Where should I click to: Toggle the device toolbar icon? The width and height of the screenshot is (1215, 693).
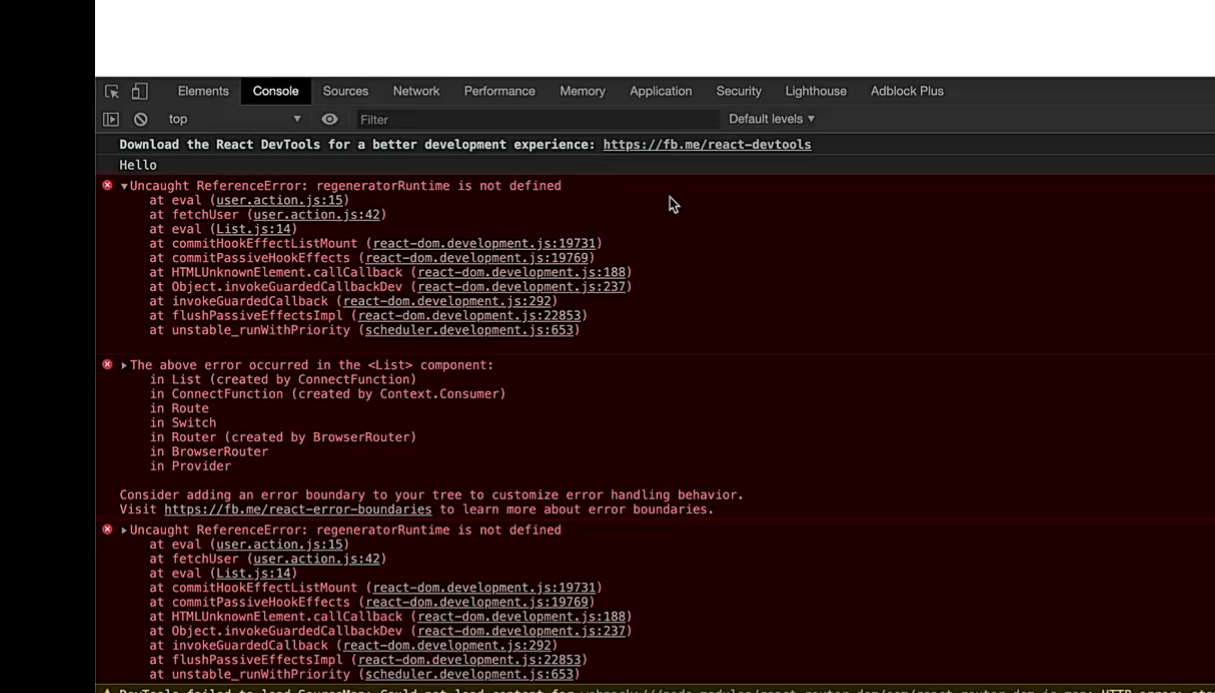point(139,91)
